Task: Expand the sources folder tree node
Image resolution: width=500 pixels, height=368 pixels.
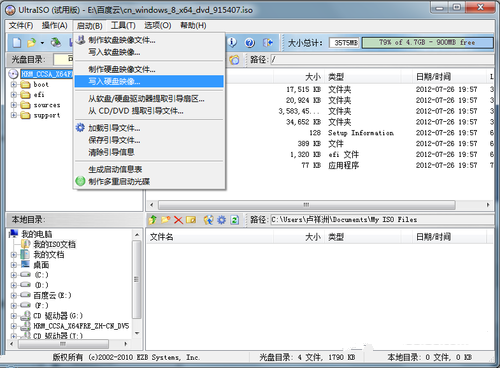Action: coord(14,105)
